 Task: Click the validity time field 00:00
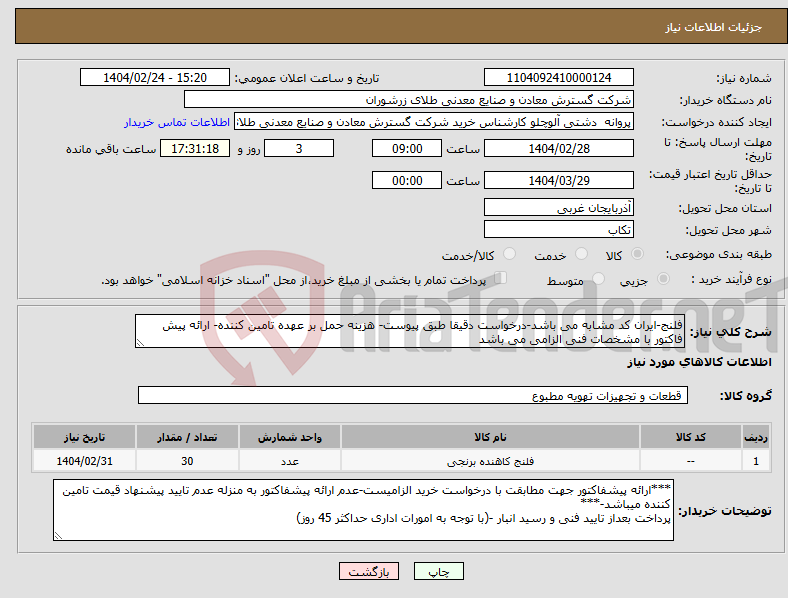point(407,180)
